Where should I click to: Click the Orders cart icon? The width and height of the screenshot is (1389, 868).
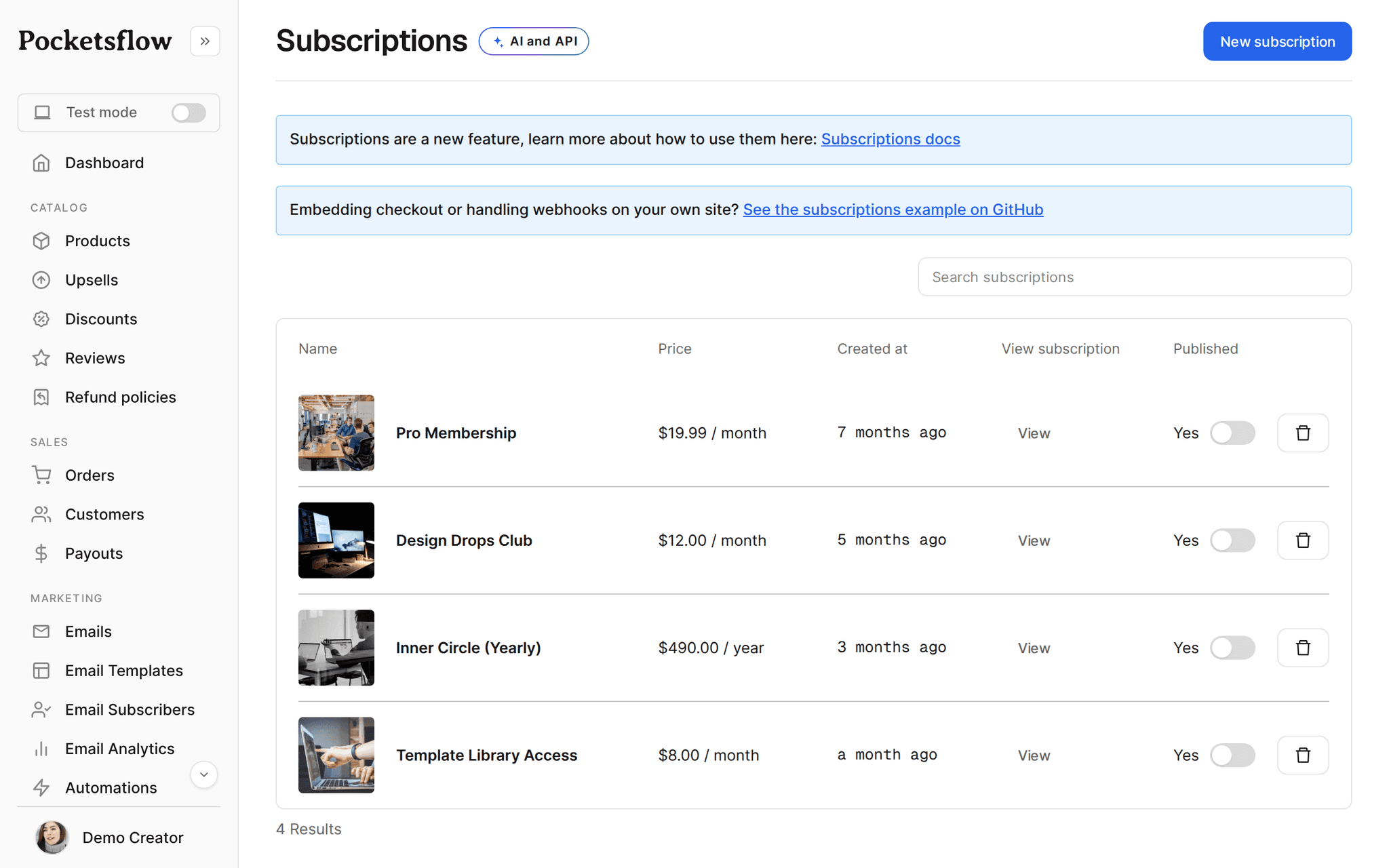(41, 475)
